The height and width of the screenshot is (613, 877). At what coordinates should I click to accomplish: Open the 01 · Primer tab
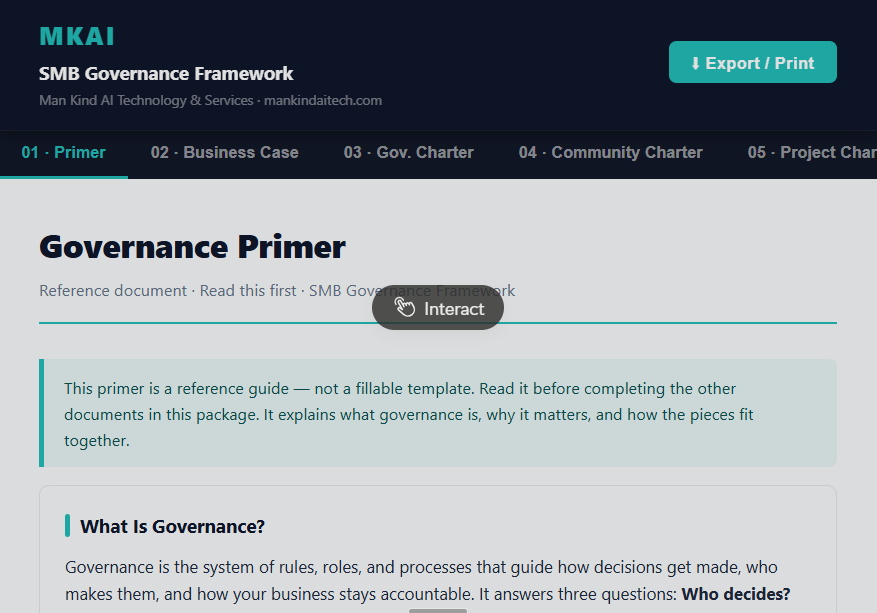(64, 153)
